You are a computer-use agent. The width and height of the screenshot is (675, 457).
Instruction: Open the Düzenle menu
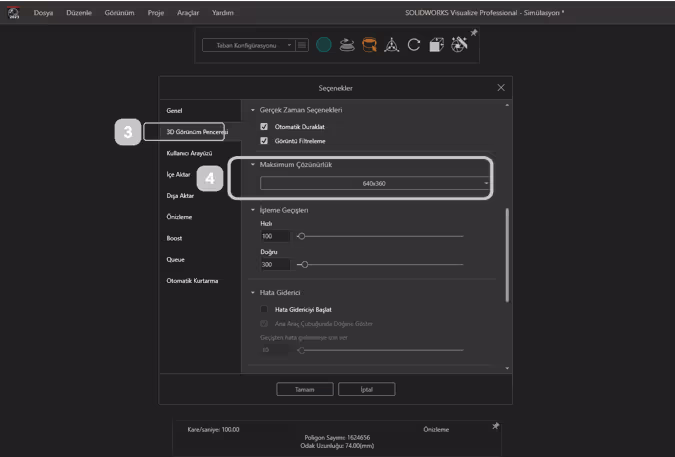click(79, 13)
